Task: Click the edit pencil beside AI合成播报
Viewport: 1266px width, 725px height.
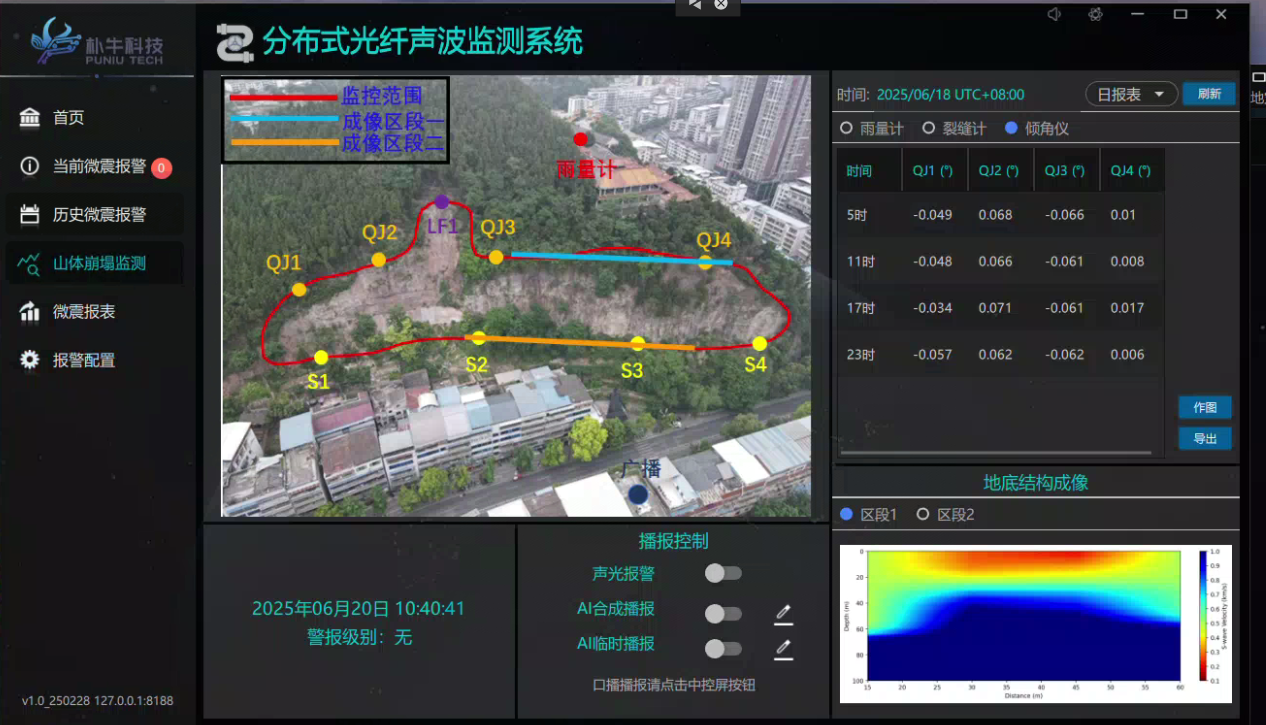Action: [x=783, y=614]
